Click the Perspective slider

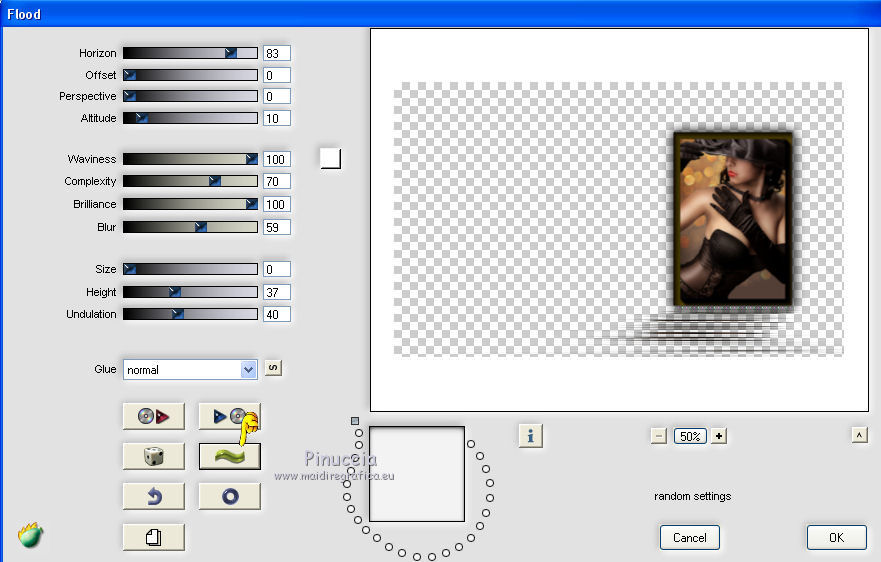(190, 96)
